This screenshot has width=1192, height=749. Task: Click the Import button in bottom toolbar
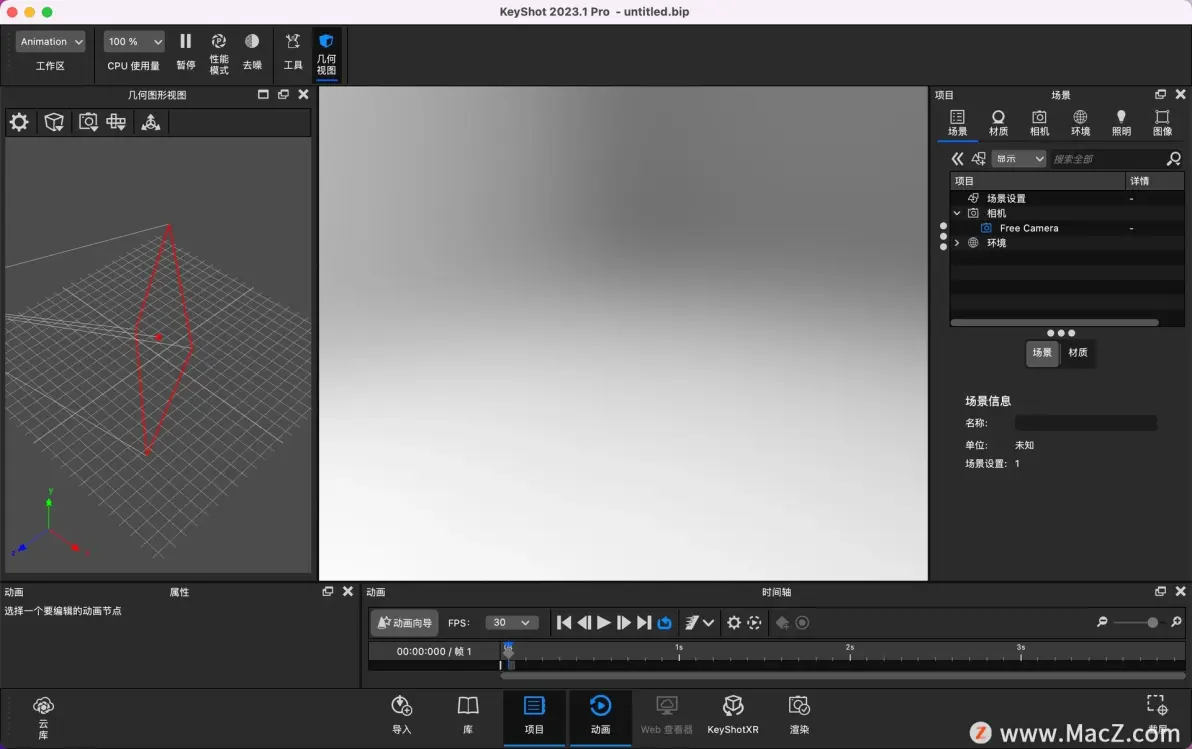tap(401, 716)
